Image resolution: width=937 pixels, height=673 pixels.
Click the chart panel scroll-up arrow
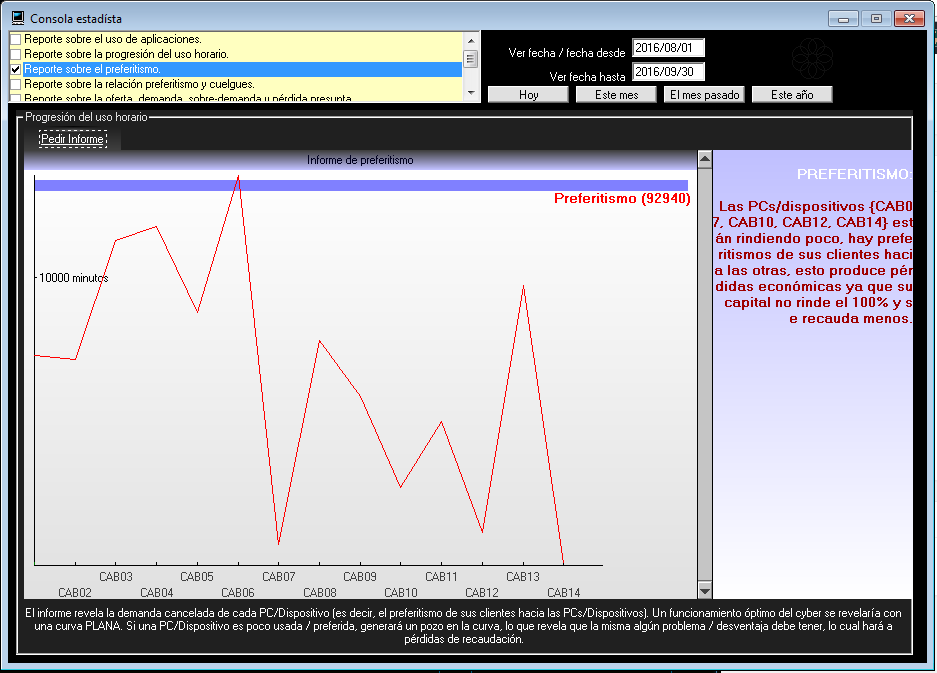click(x=704, y=159)
